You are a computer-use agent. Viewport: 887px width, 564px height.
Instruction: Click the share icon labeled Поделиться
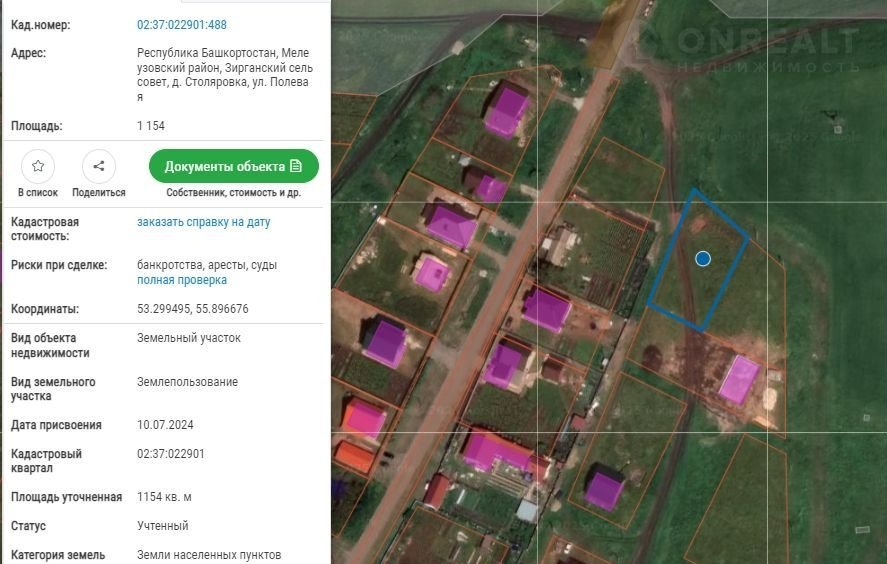99,166
